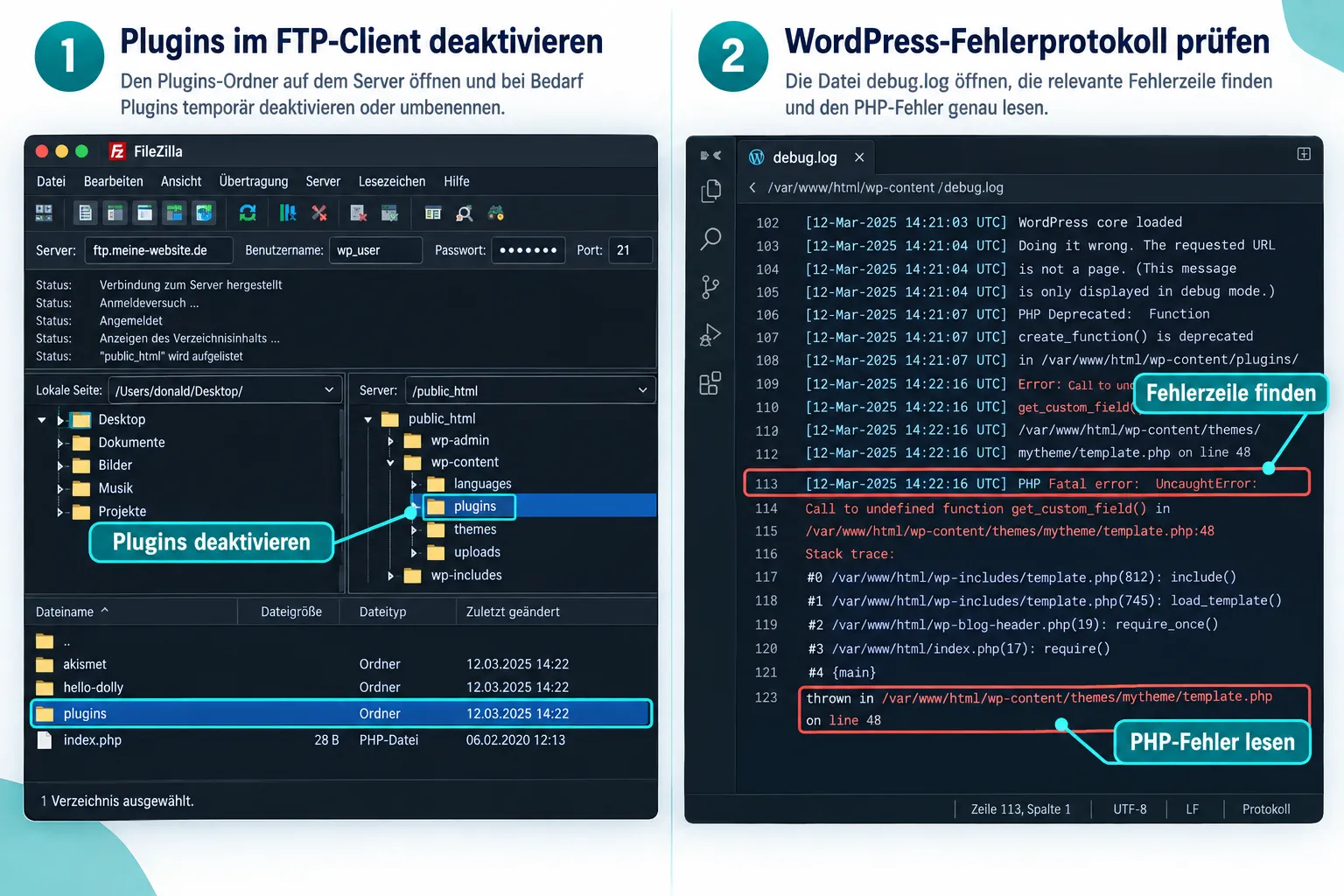This screenshot has height=896, width=1344.
Task: Open the Lesezeichen menu
Action: point(392,181)
